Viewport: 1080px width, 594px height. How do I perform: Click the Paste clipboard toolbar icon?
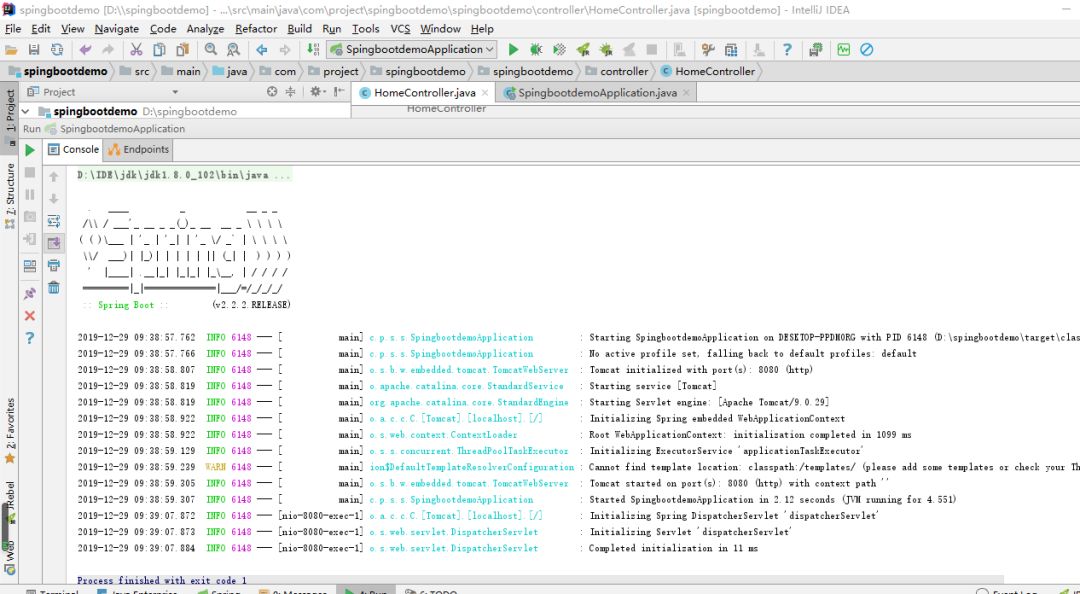click(182, 50)
